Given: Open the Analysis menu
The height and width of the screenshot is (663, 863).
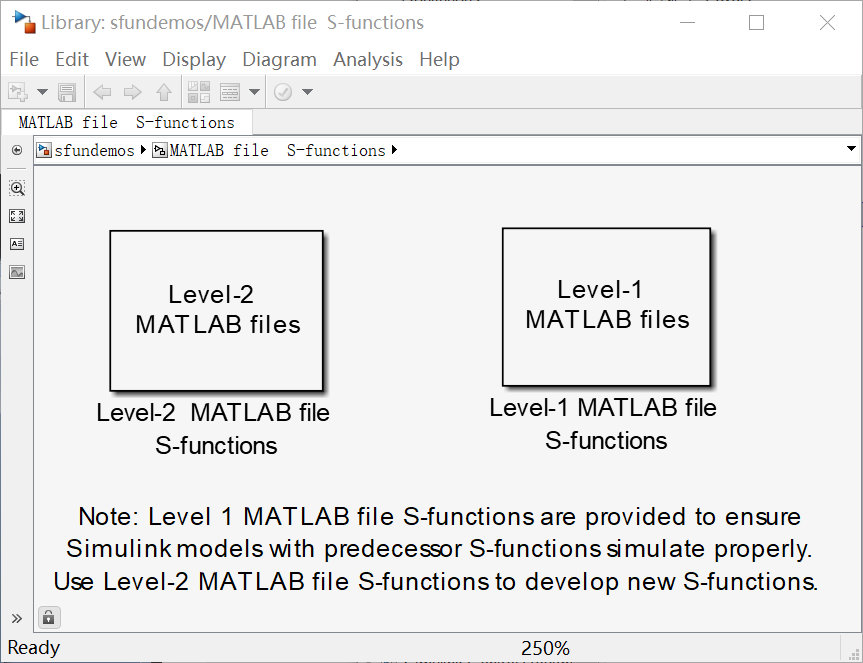Looking at the screenshot, I should (368, 60).
